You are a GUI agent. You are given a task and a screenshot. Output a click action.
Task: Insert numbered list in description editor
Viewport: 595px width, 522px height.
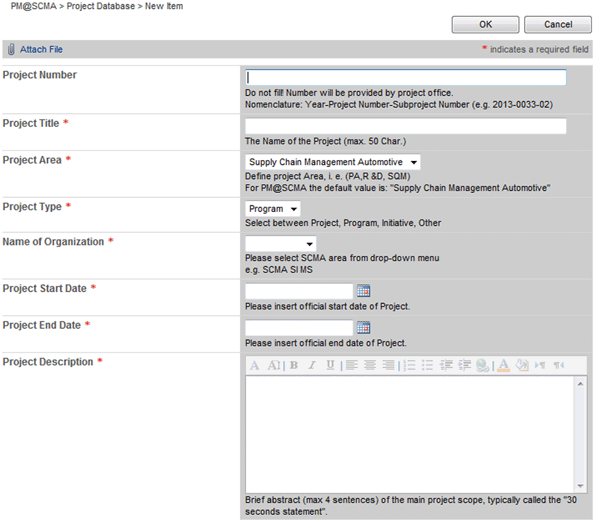[409, 365]
